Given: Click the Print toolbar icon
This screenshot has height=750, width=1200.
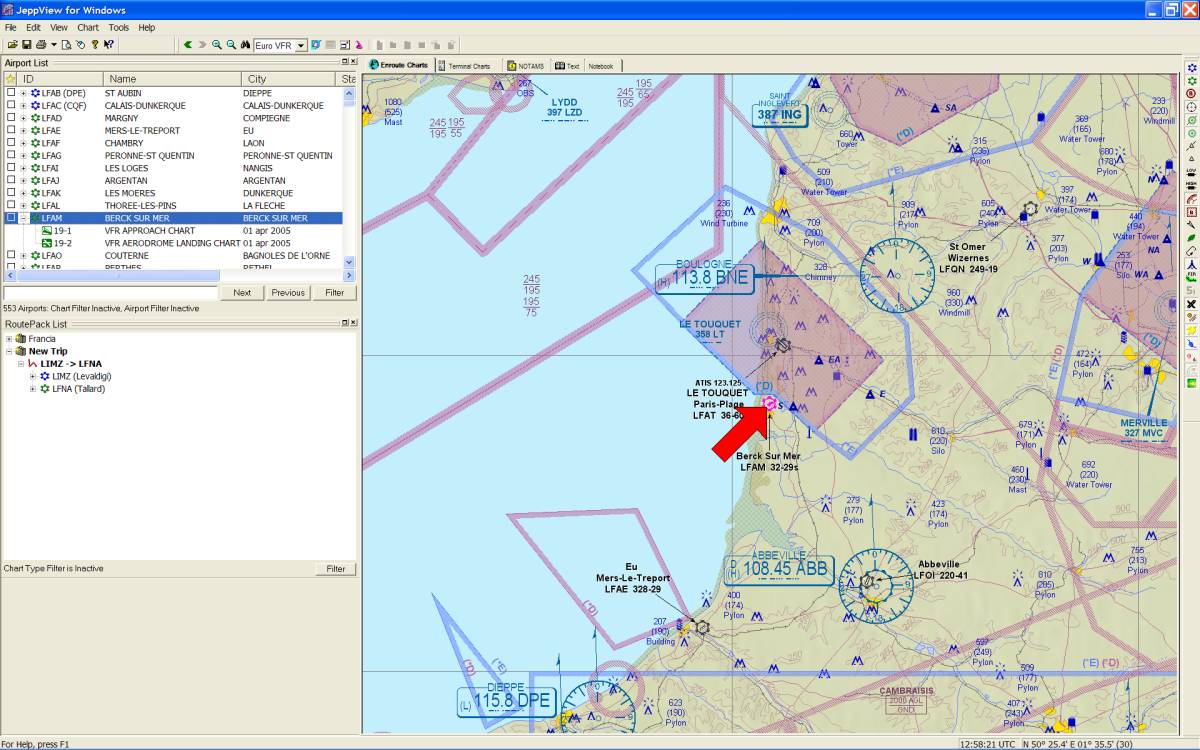Looking at the screenshot, I should pos(41,45).
